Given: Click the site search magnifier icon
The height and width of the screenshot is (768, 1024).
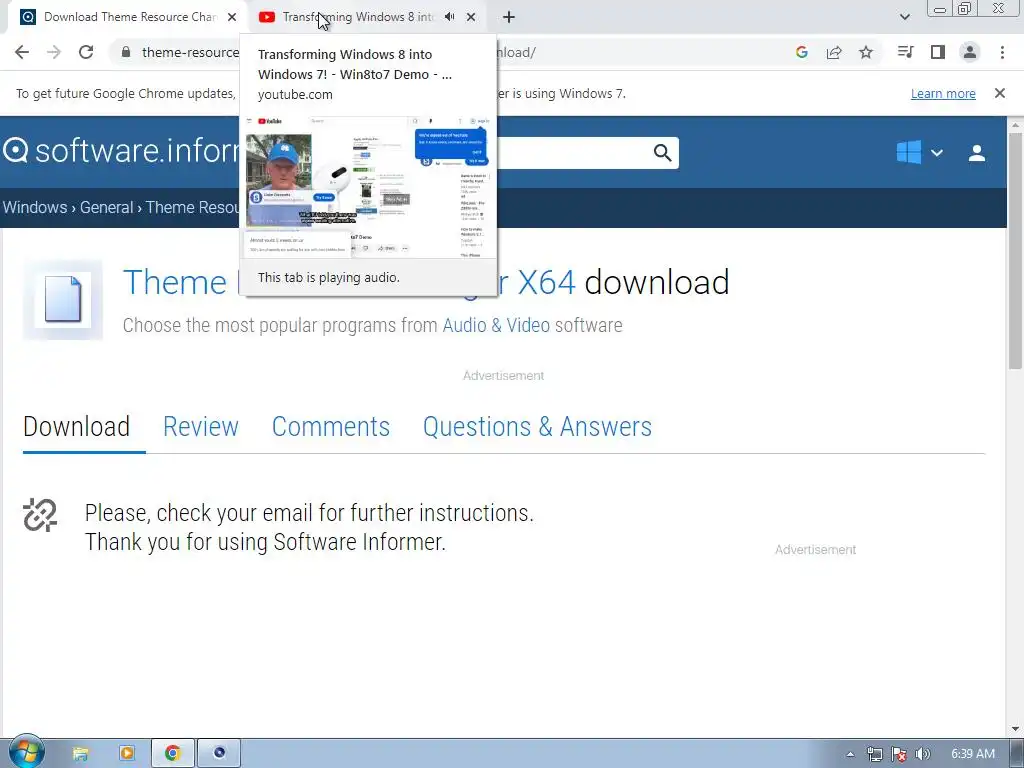Looking at the screenshot, I should pos(662,153).
